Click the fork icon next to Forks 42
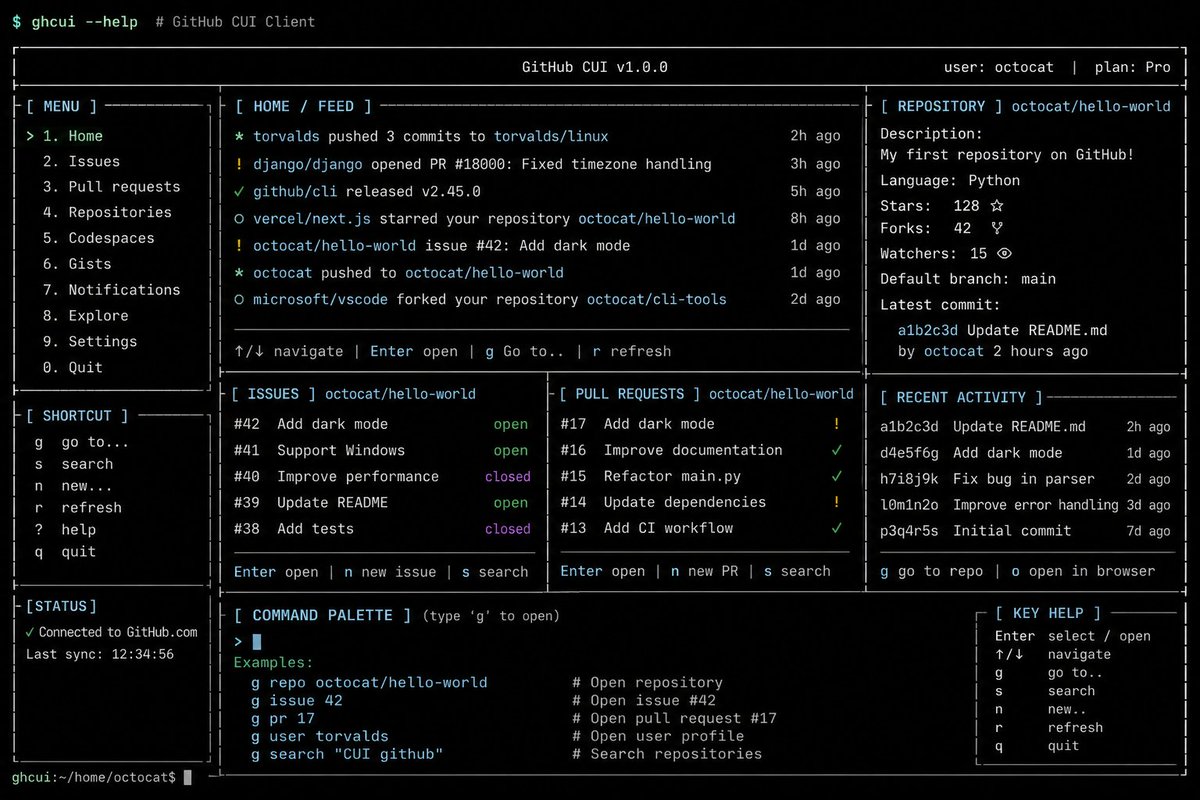Image resolution: width=1200 pixels, height=800 pixels. tap(996, 228)
